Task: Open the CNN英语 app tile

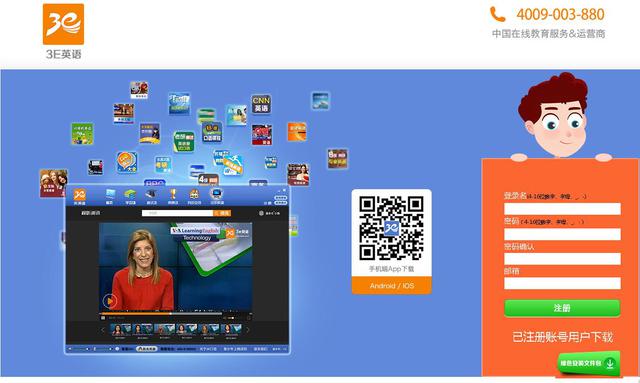Action: tap(261, 105)
